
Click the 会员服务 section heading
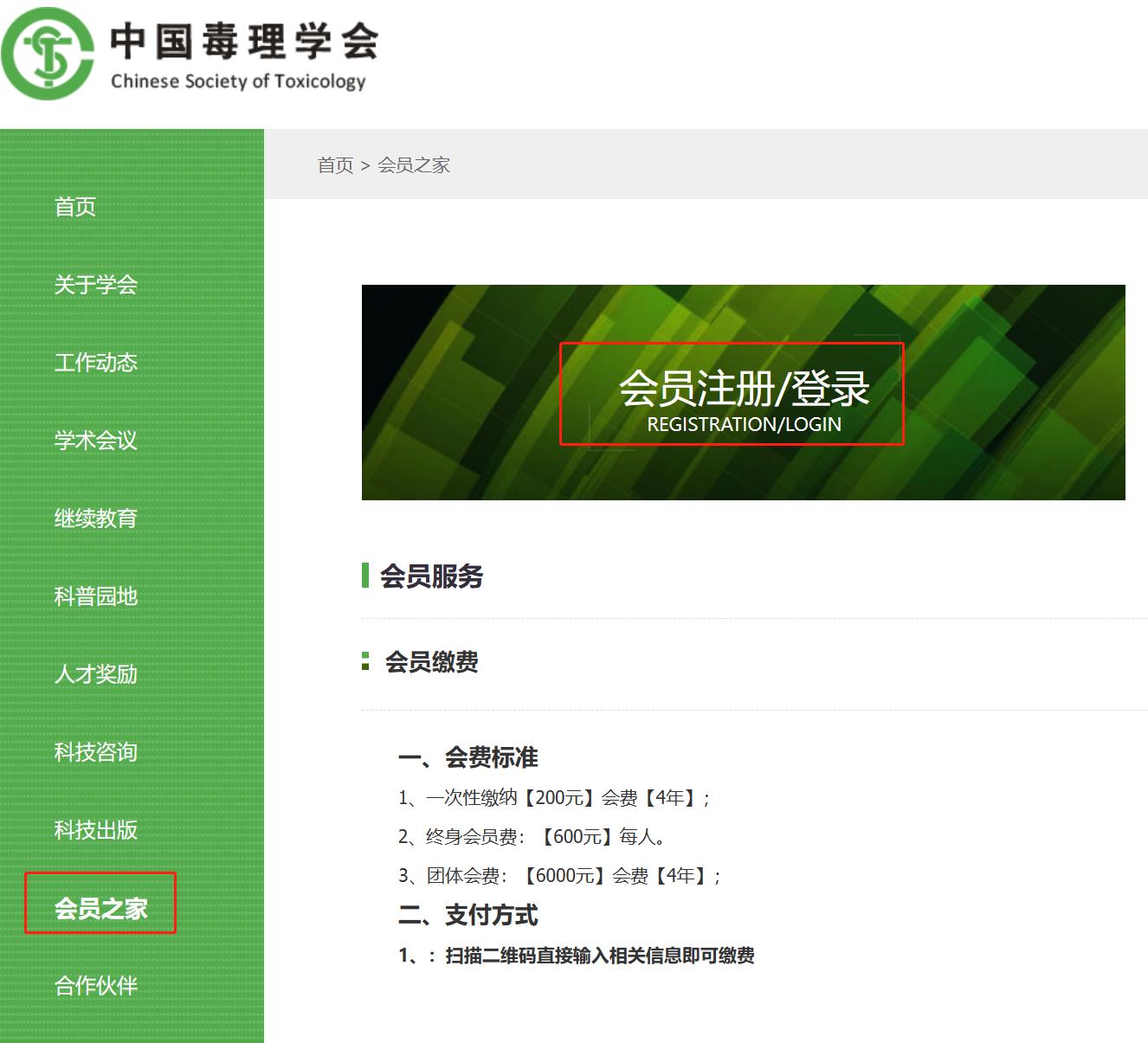(x=431, y=576)
